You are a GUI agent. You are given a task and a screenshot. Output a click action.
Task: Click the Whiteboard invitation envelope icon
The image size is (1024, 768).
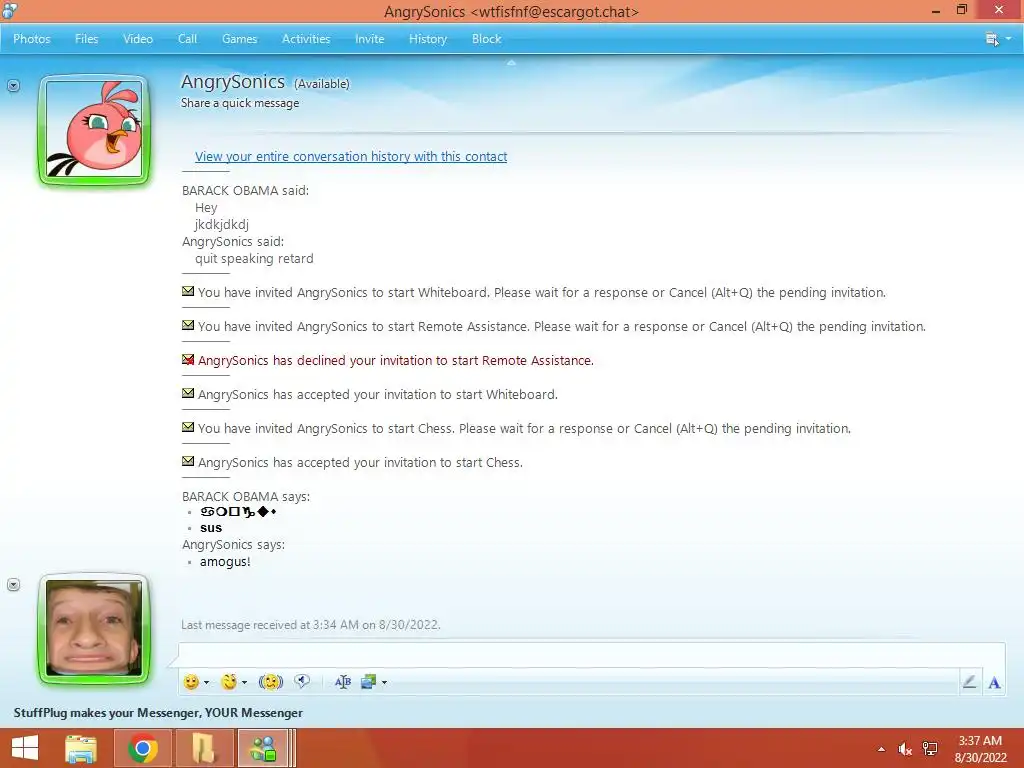click(188, 291)
